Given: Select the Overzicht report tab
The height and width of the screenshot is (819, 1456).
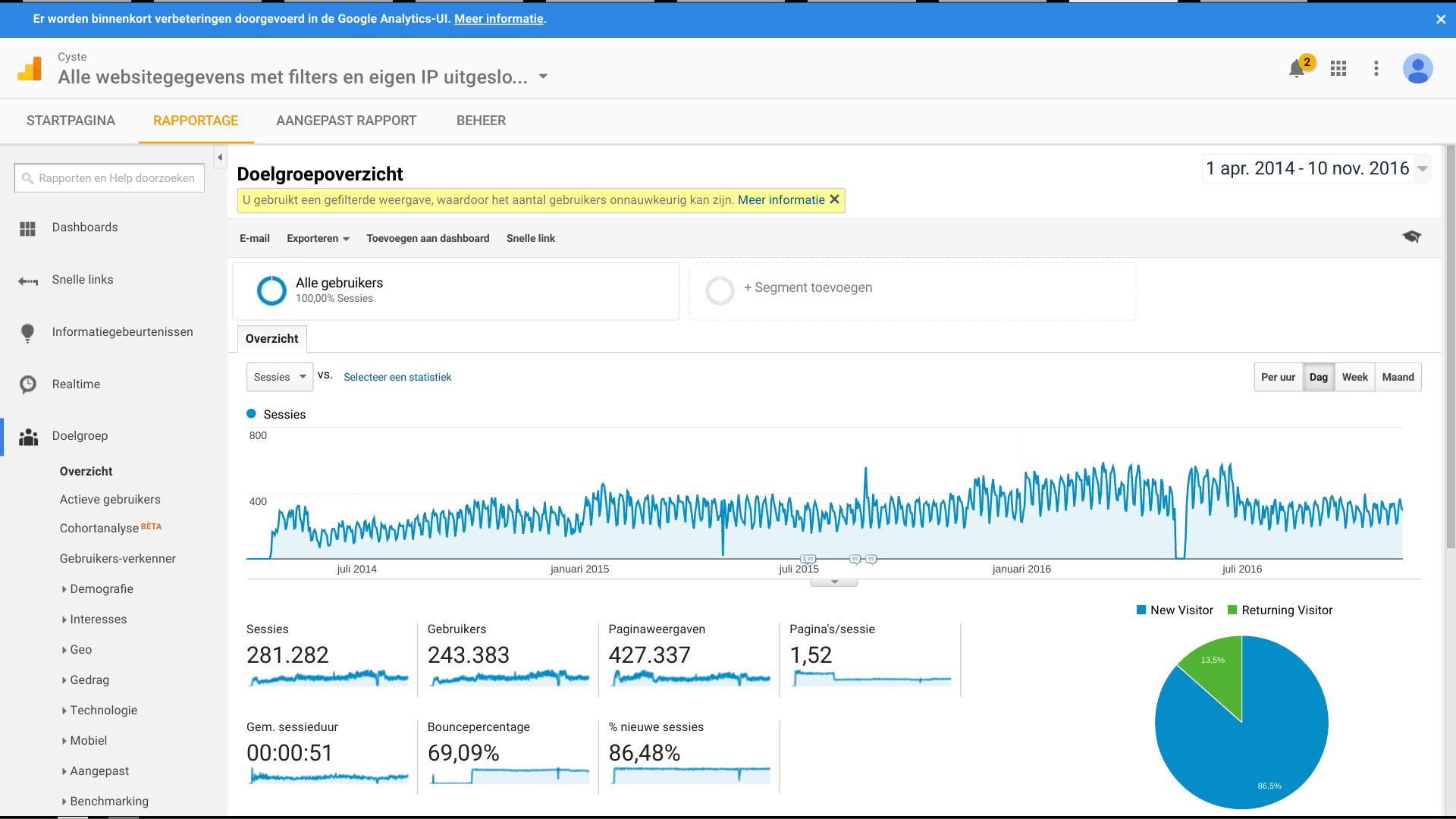Looking at the screenshot, I should tap(271, 339).
